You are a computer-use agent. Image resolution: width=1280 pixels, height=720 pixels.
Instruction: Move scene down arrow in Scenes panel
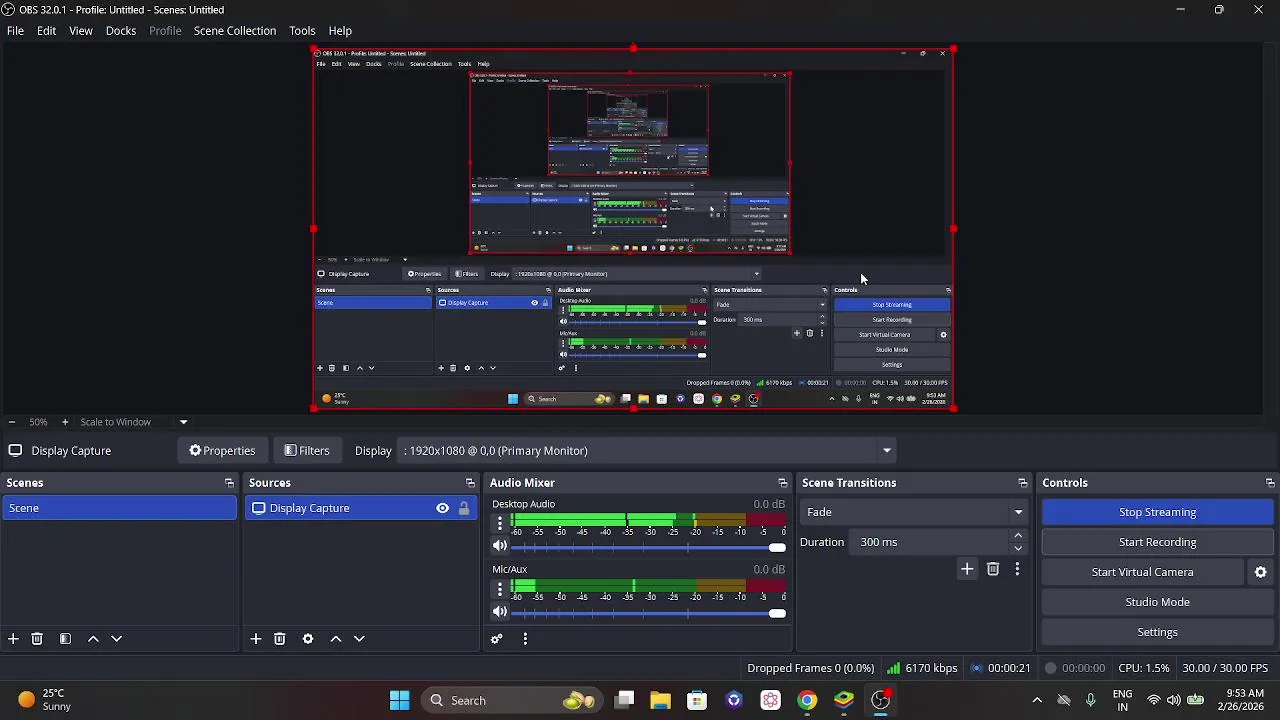coord(116,639)
